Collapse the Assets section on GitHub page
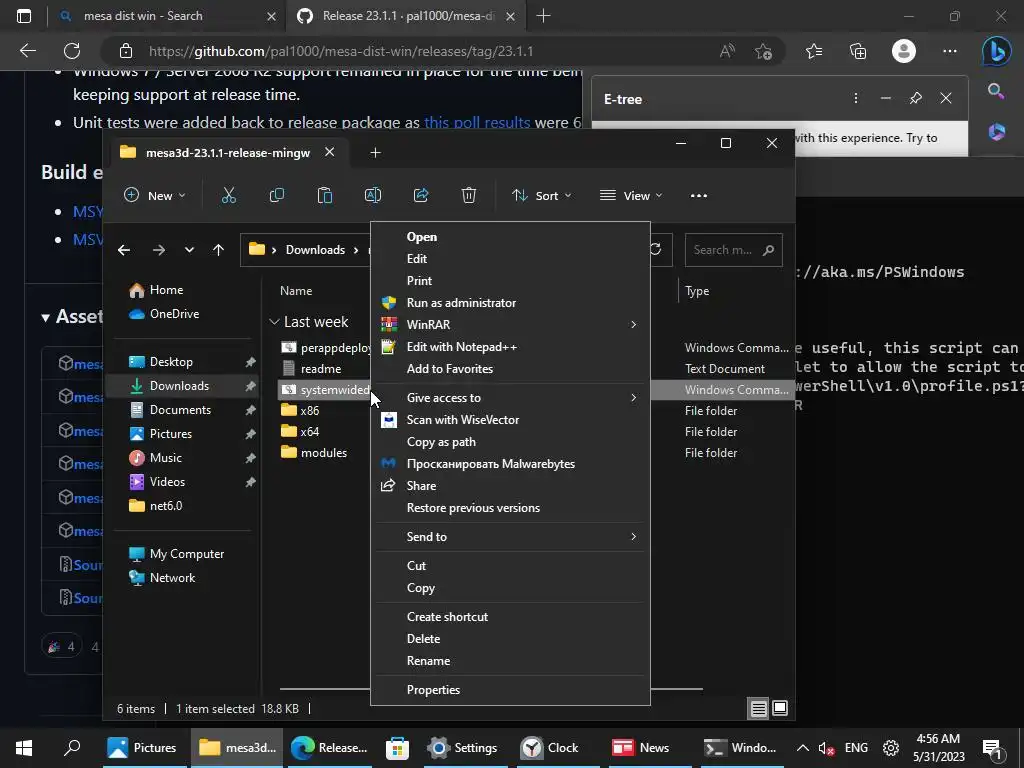Image resolution: width=1024 pixels, height=768 pixels. click(46, 318)
